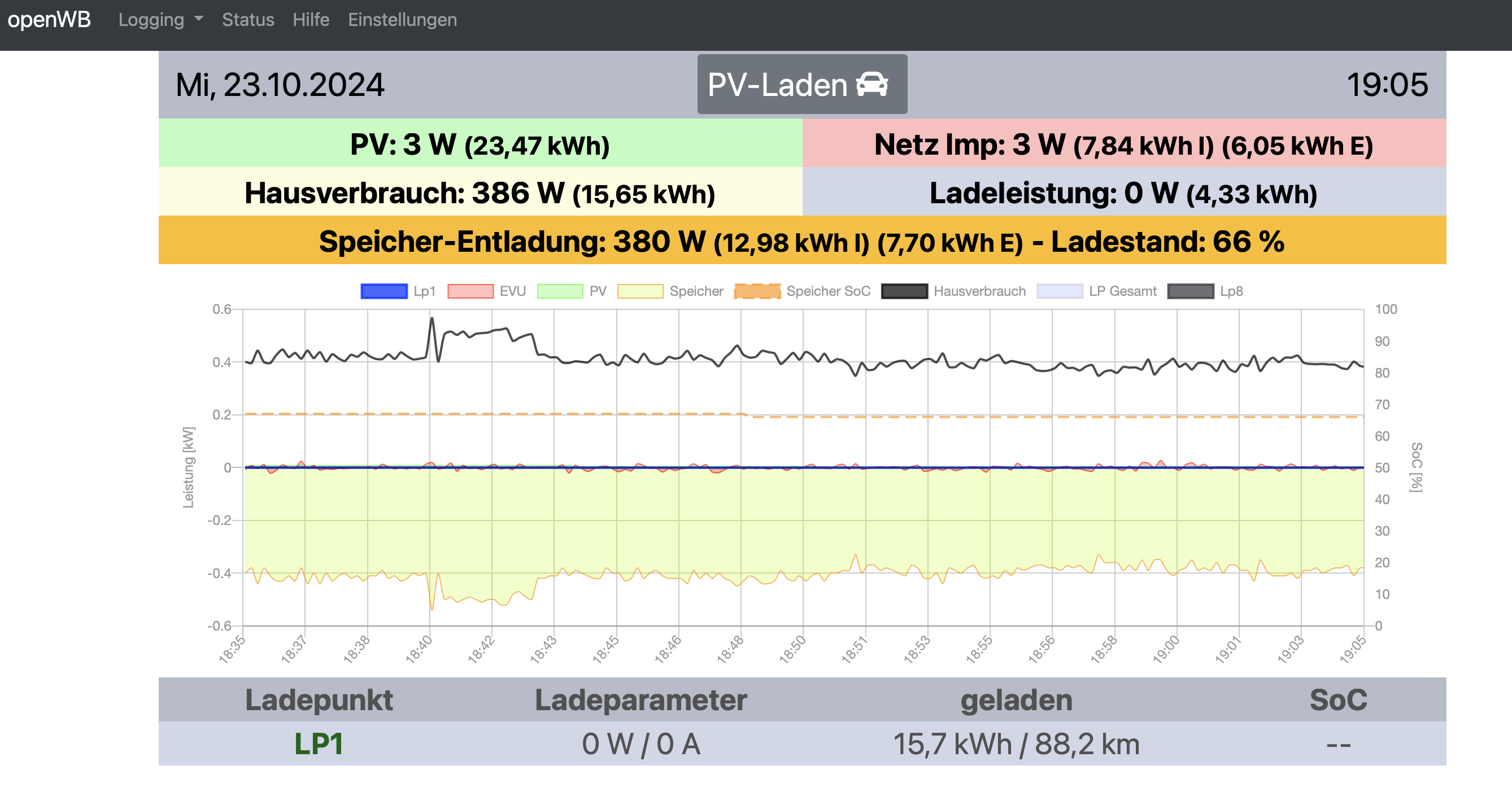Toggle the EVU red legend swatch
The height and width of the screenshot is (805, 1512).
click(x=470, y=292)
